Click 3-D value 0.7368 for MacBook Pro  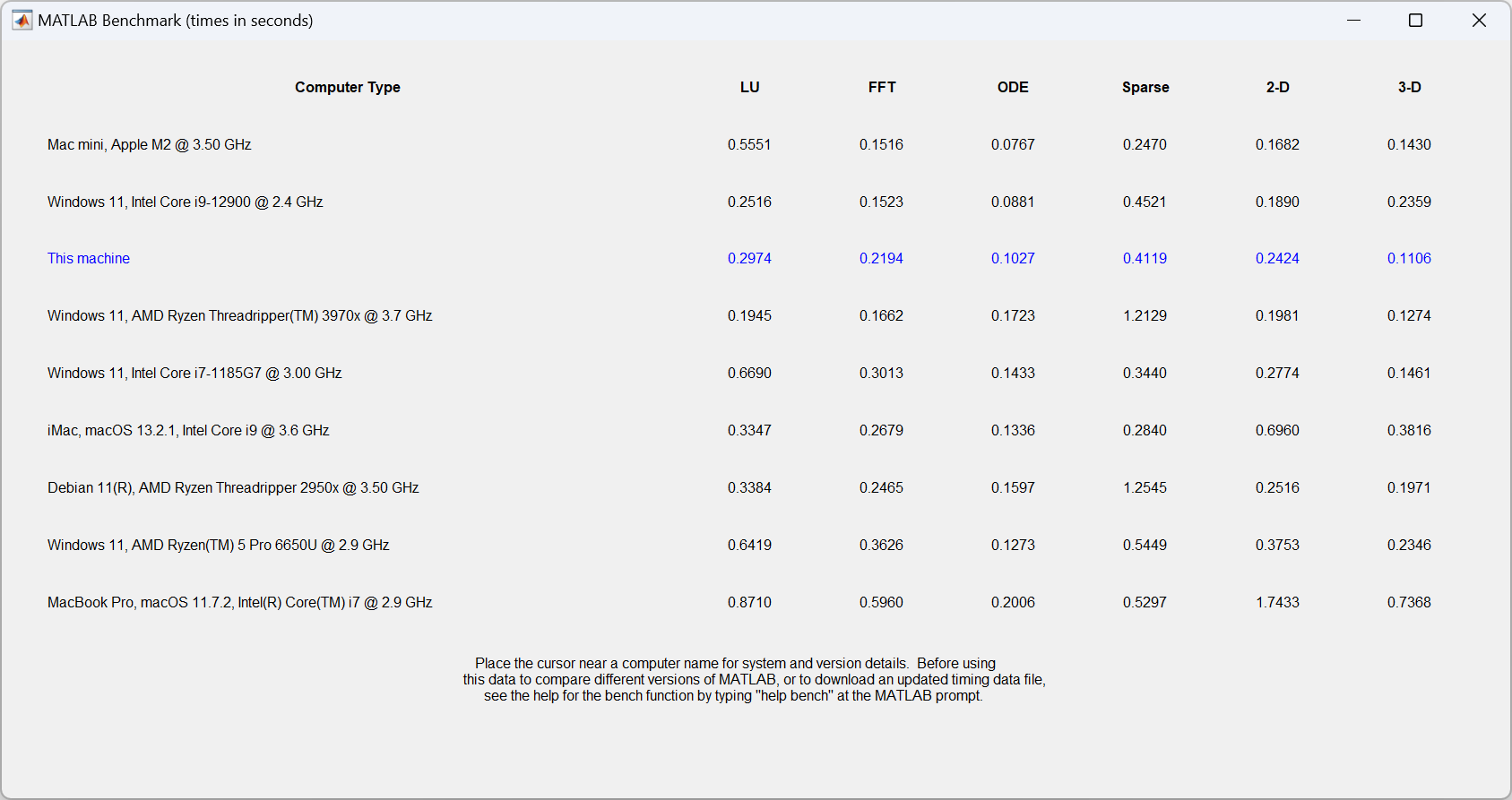pyautogui.click(x=1409, y=602)
